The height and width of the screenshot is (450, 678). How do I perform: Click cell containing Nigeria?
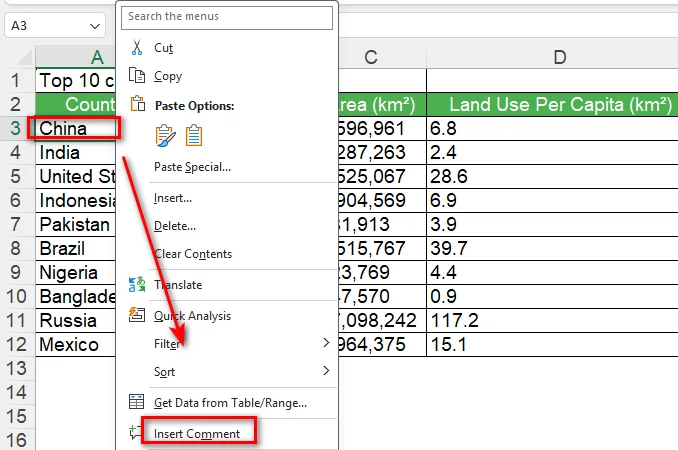pos(76,272)
